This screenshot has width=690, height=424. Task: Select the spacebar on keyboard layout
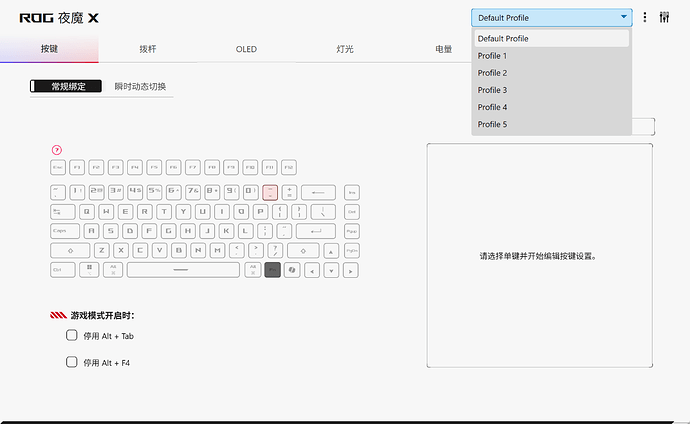(183, 270)
